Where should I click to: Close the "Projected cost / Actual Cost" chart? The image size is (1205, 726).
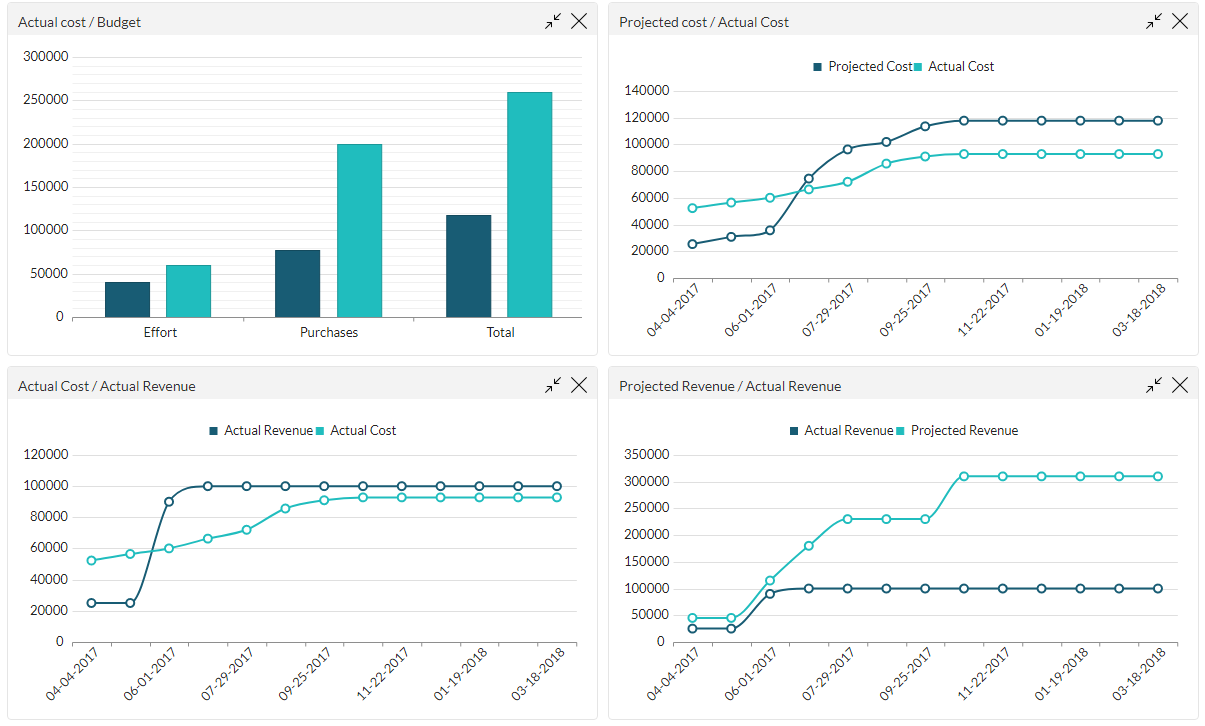coord(1180,20)
